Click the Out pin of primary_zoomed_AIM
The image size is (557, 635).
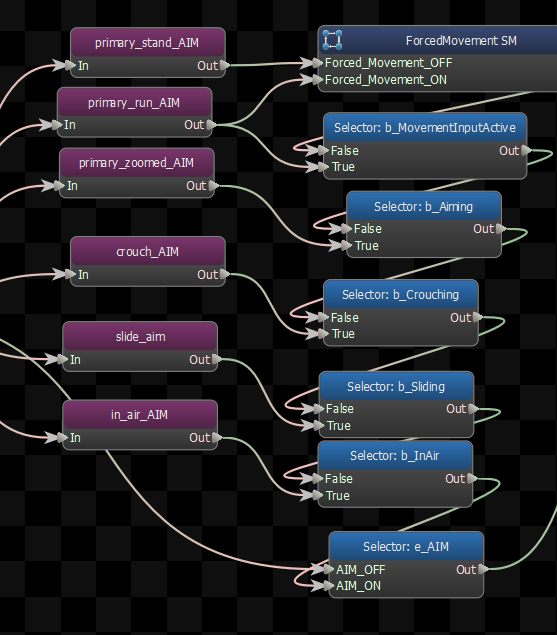pyautogui.click(x=214, y=185)
